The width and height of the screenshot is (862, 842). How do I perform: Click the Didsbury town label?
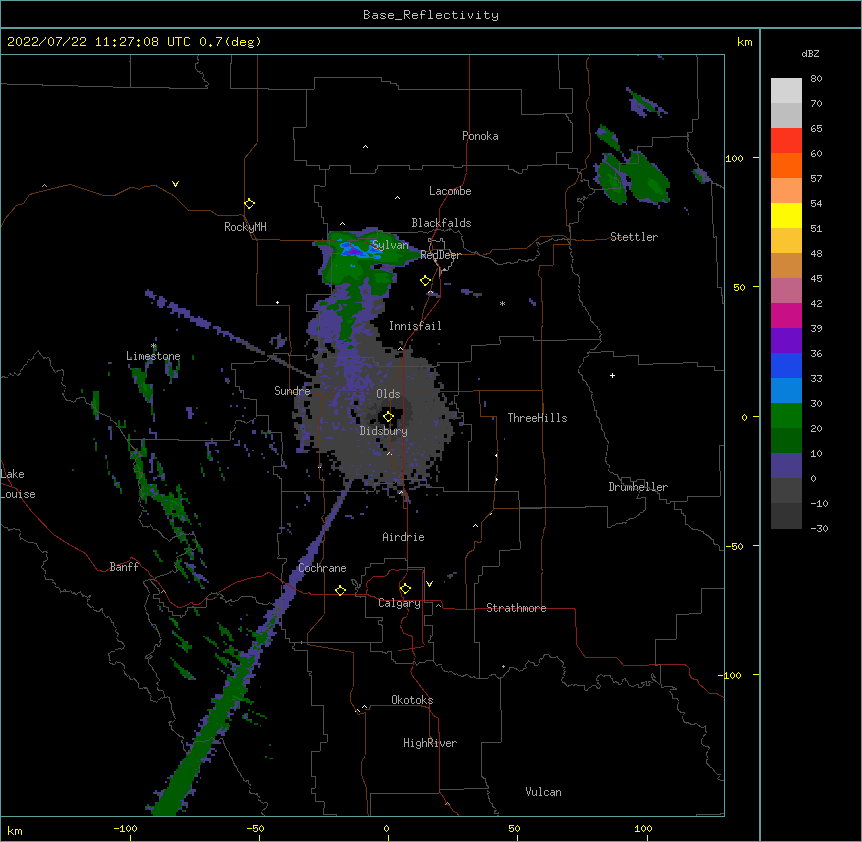383,431
